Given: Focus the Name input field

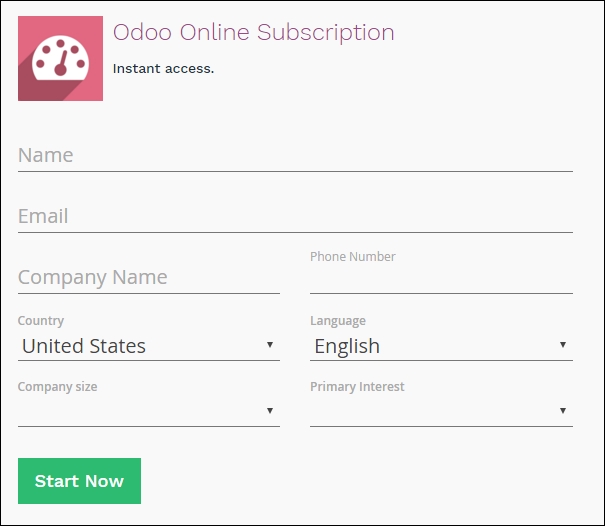Looking at the screenshot, I should point(295,156).
